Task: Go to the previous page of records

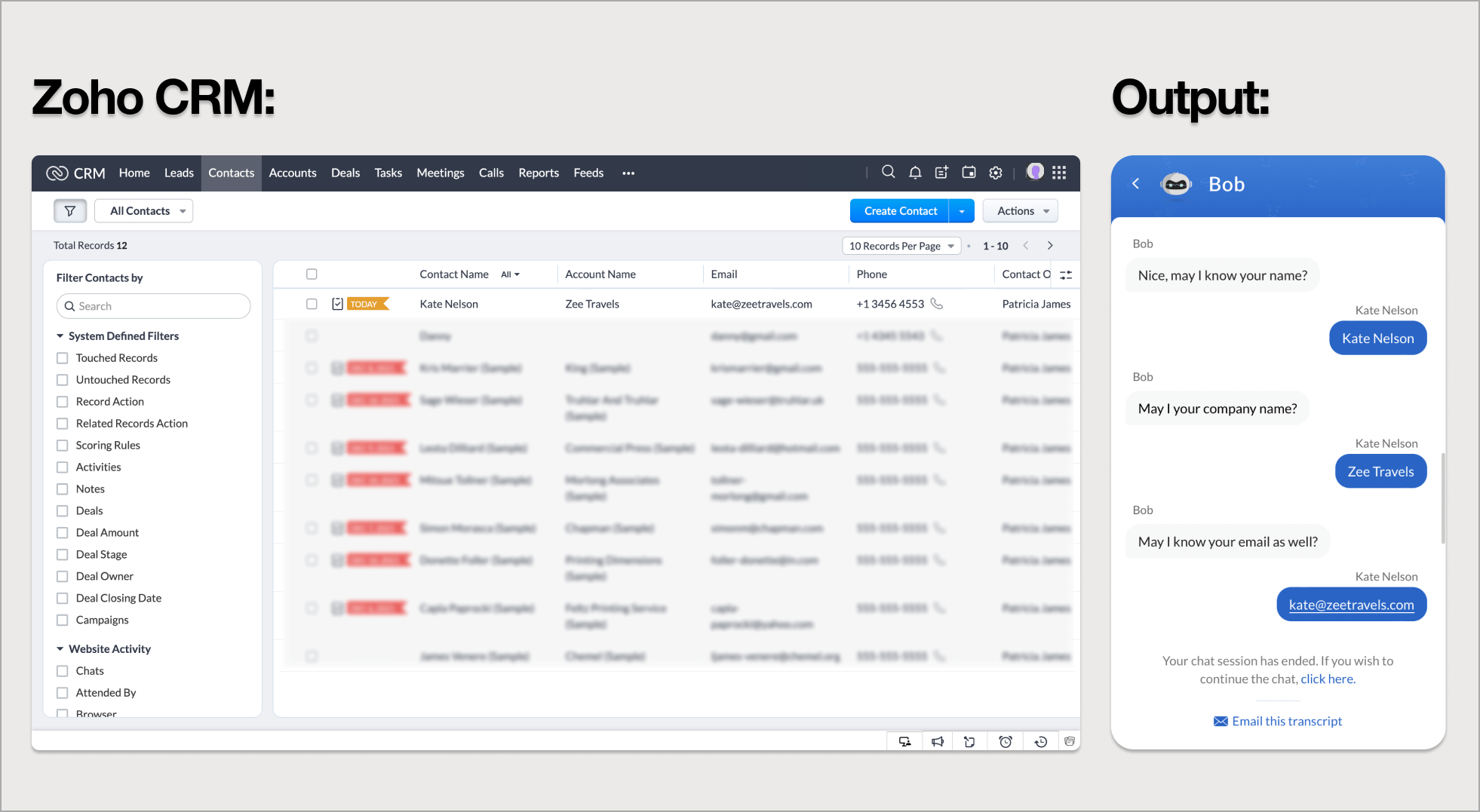Action: click(x=1026, y=246)
